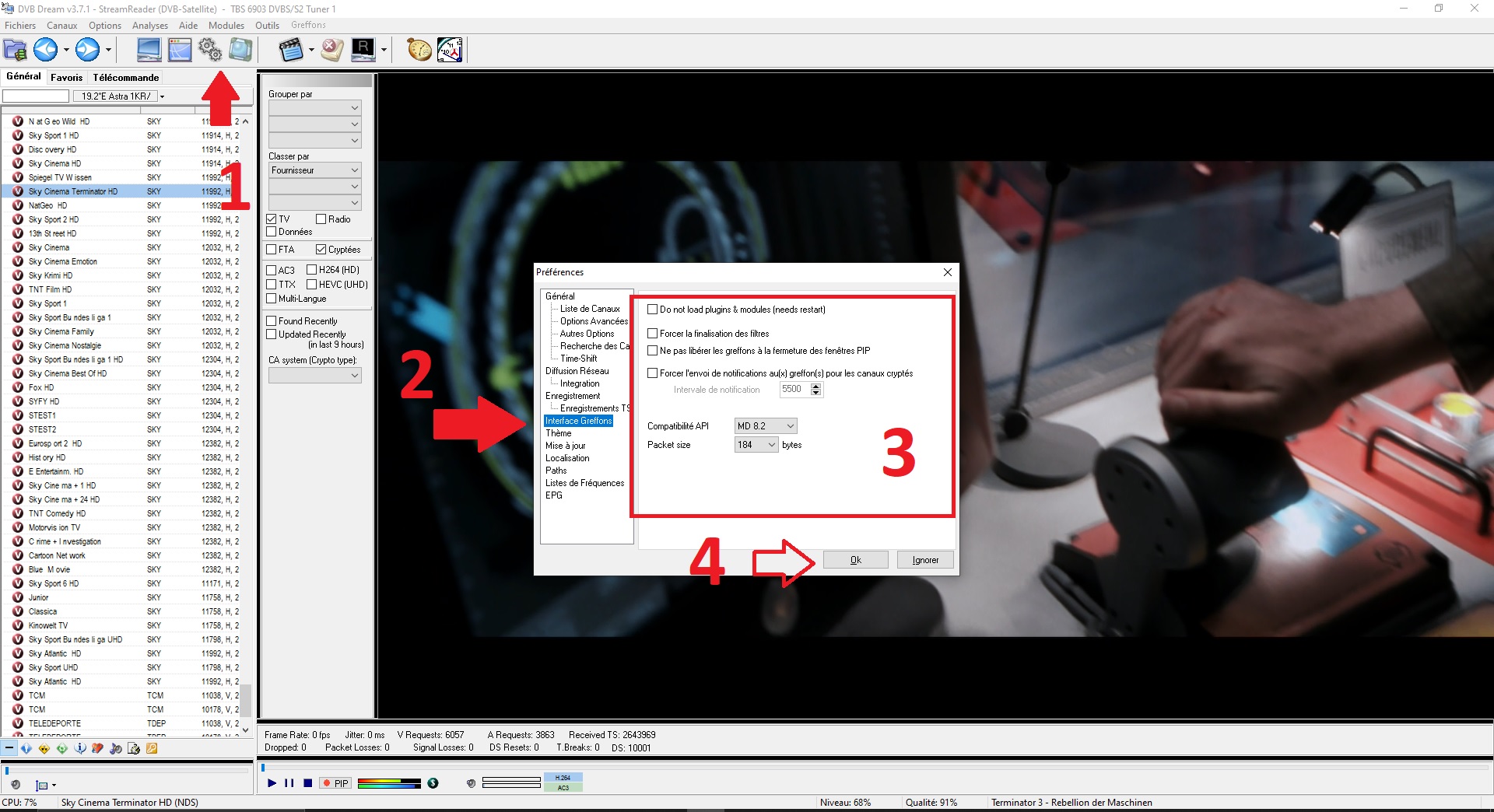The width and height of the screenshot is (1494, 812).
Task: Click the orange key icon
Action: [x=152, y=748]
